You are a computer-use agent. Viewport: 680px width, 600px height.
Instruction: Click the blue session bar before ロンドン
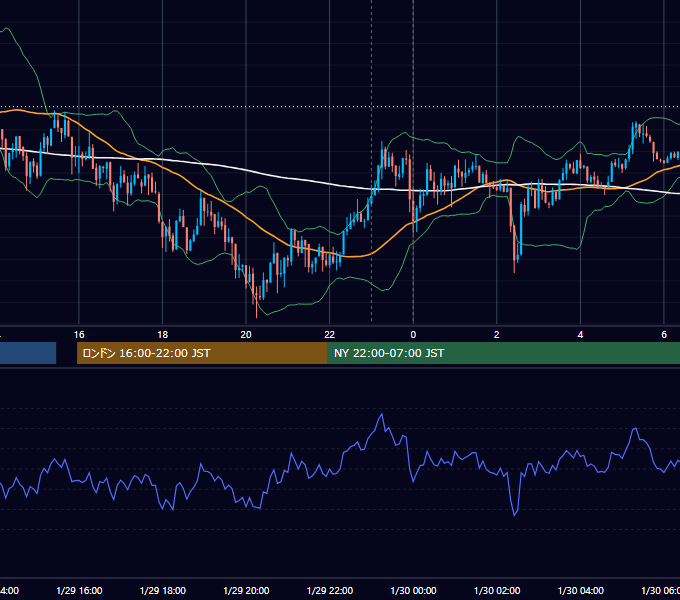28,353
